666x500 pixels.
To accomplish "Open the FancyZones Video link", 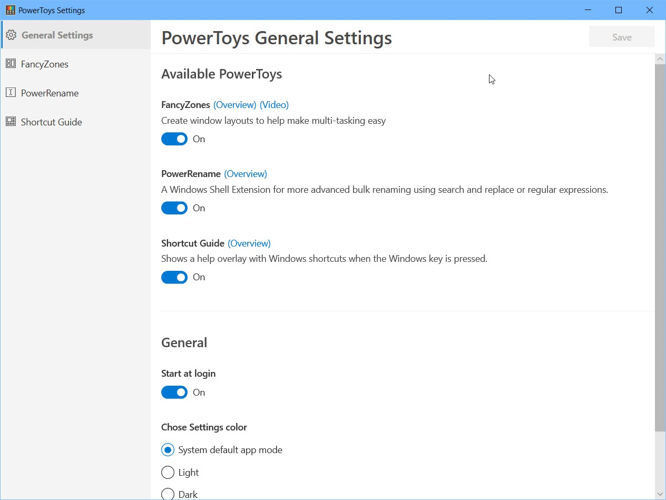I will click(274, 105).
